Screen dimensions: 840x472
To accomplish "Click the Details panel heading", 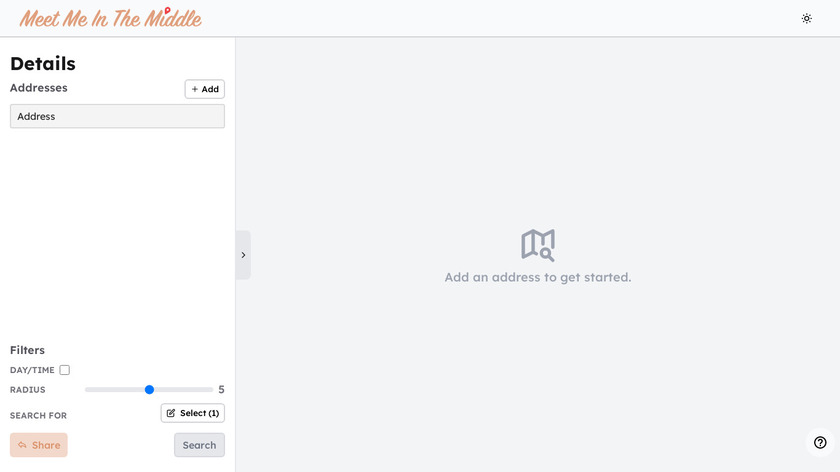I will point(43,63).
